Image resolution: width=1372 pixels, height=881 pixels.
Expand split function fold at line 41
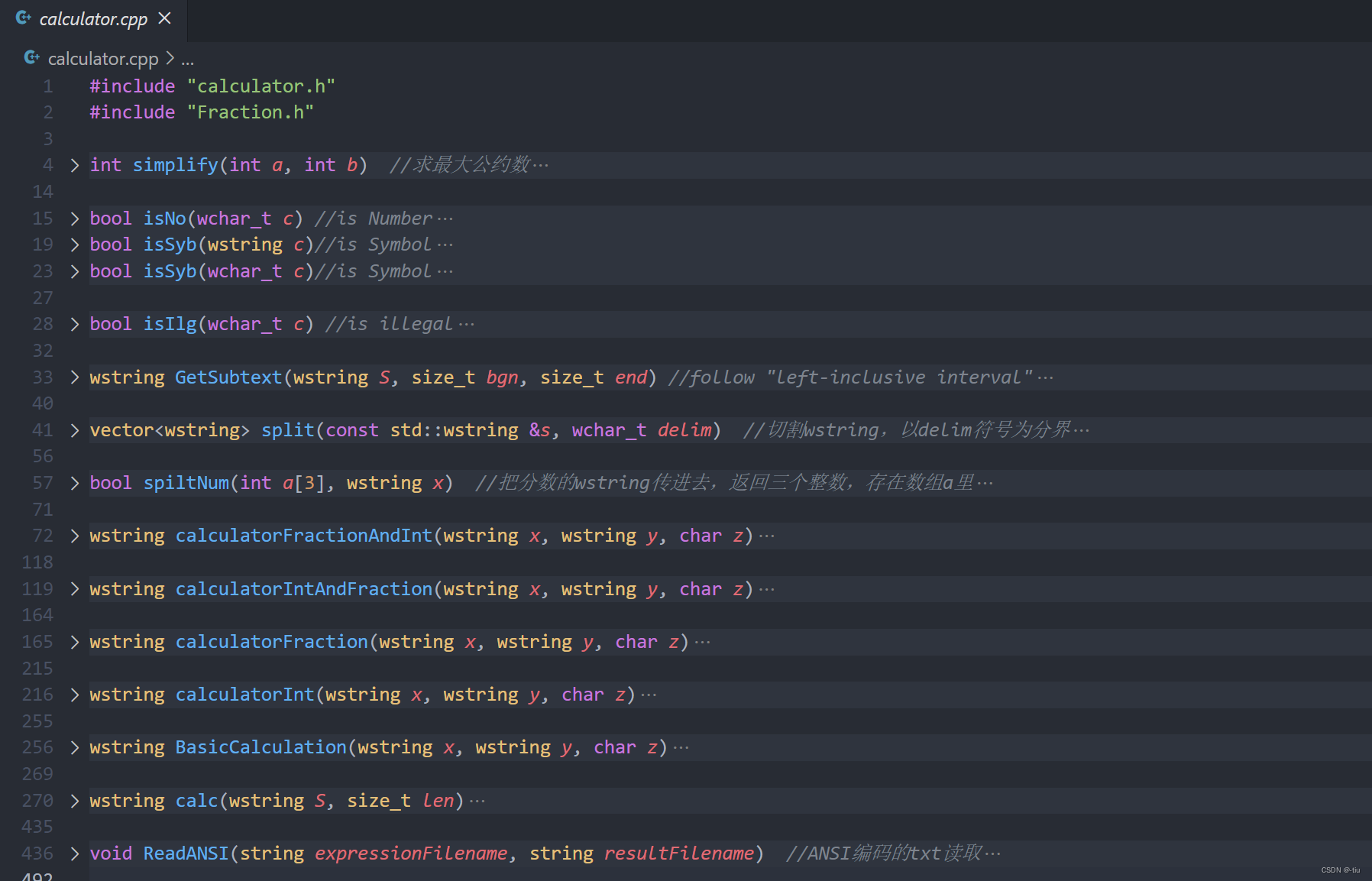[x=74, y=430]
